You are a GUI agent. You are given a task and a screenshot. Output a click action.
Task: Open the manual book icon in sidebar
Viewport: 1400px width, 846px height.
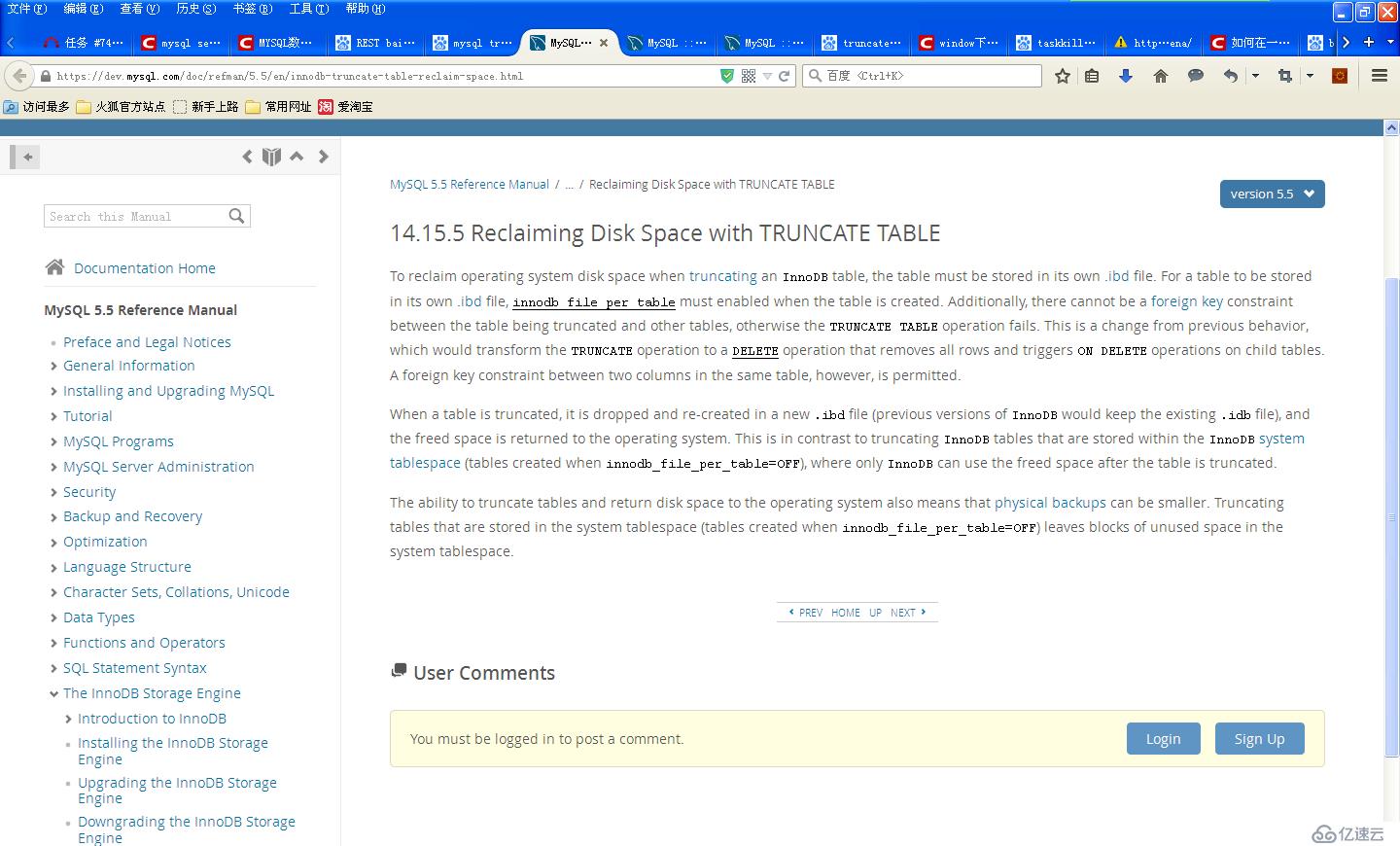click(x=272, y=157)
